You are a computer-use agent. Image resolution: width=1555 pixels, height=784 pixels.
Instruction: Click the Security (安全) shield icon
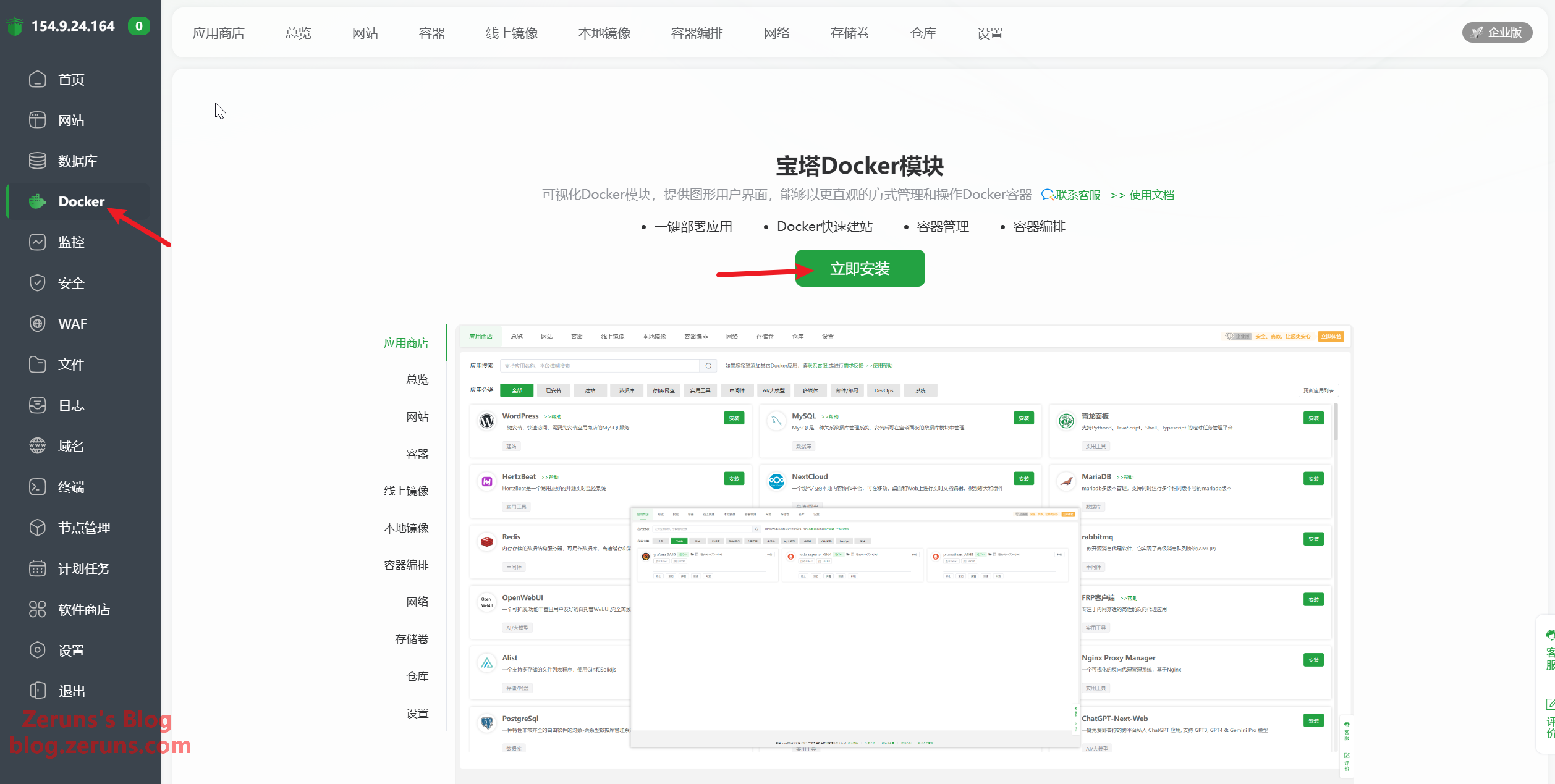[x=37, y=283]
